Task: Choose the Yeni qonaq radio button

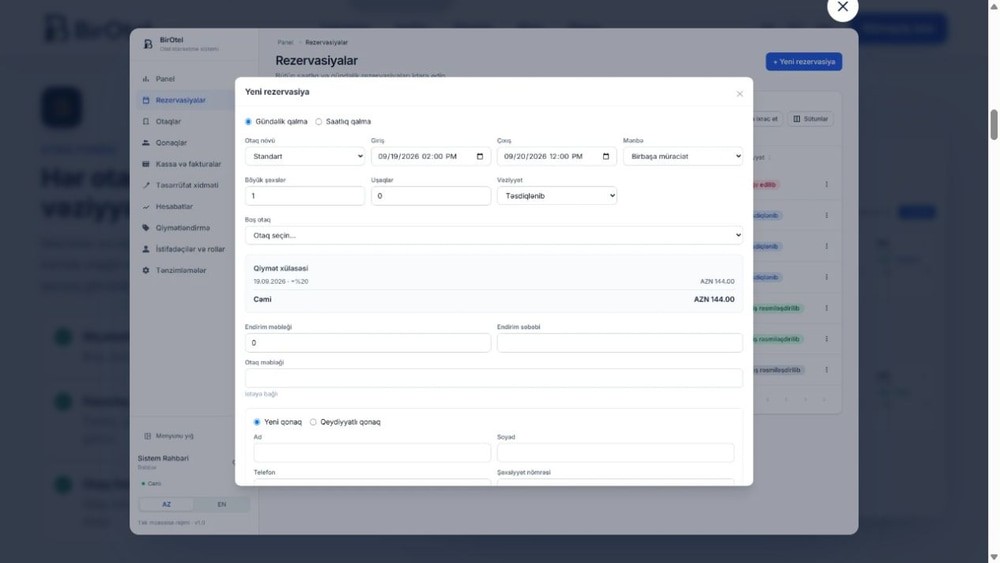Action: [x=257, y=422]
